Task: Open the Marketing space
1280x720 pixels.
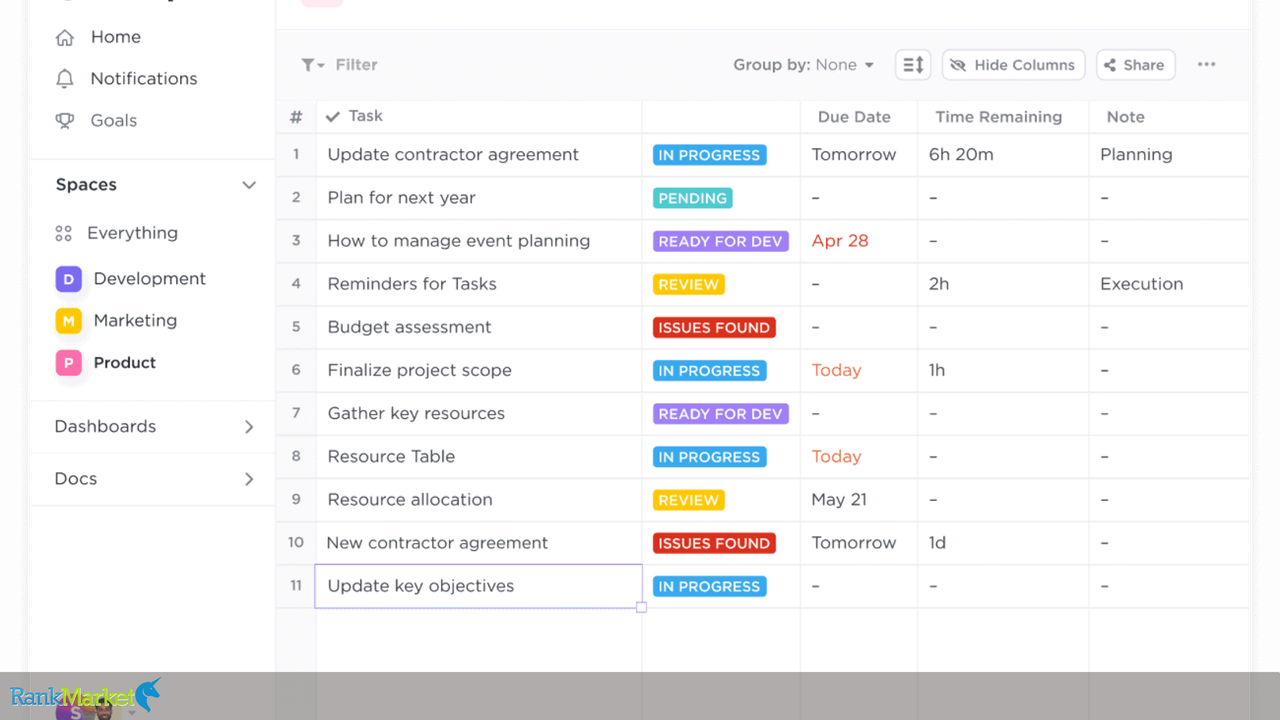Action: click(117, 321)
